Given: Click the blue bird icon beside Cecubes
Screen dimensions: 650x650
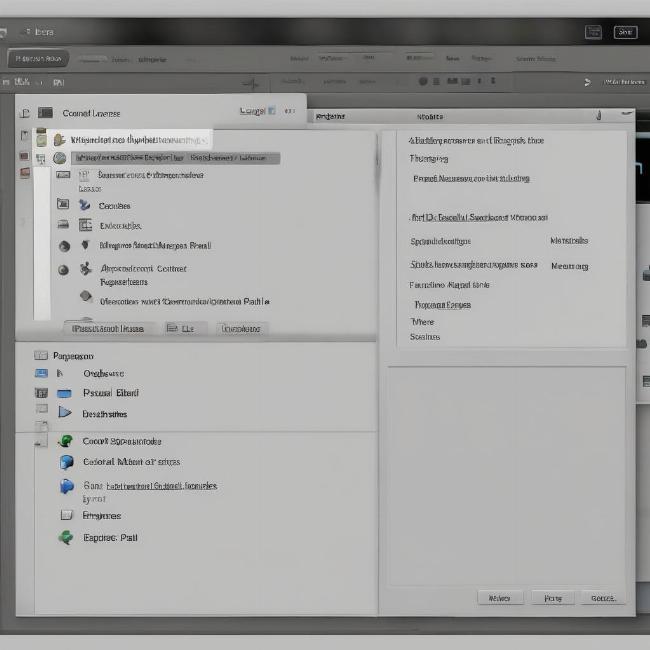Looking at the screenshot, I should [x=85, y=204].
